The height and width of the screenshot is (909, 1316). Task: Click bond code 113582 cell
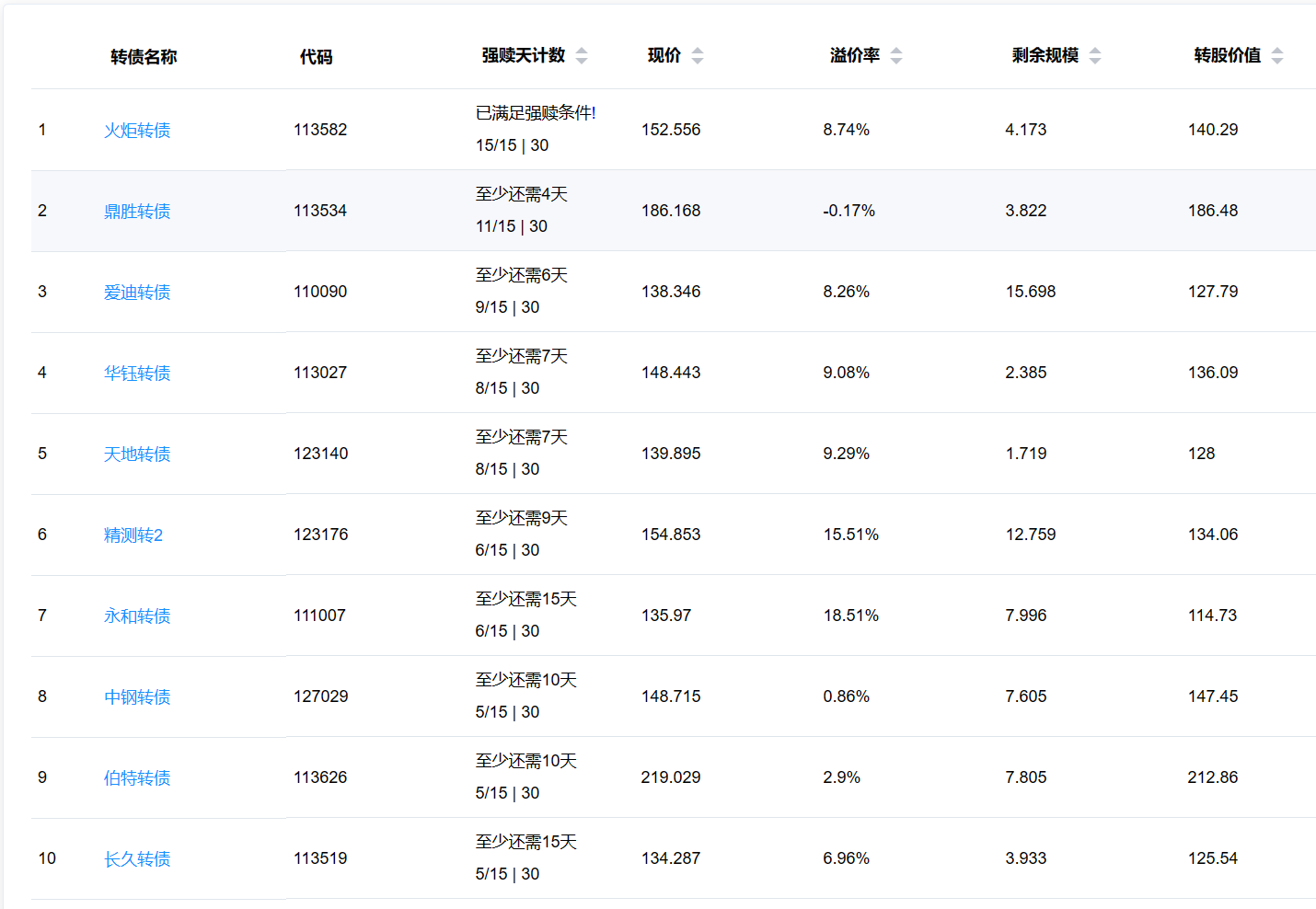point(320,130)
